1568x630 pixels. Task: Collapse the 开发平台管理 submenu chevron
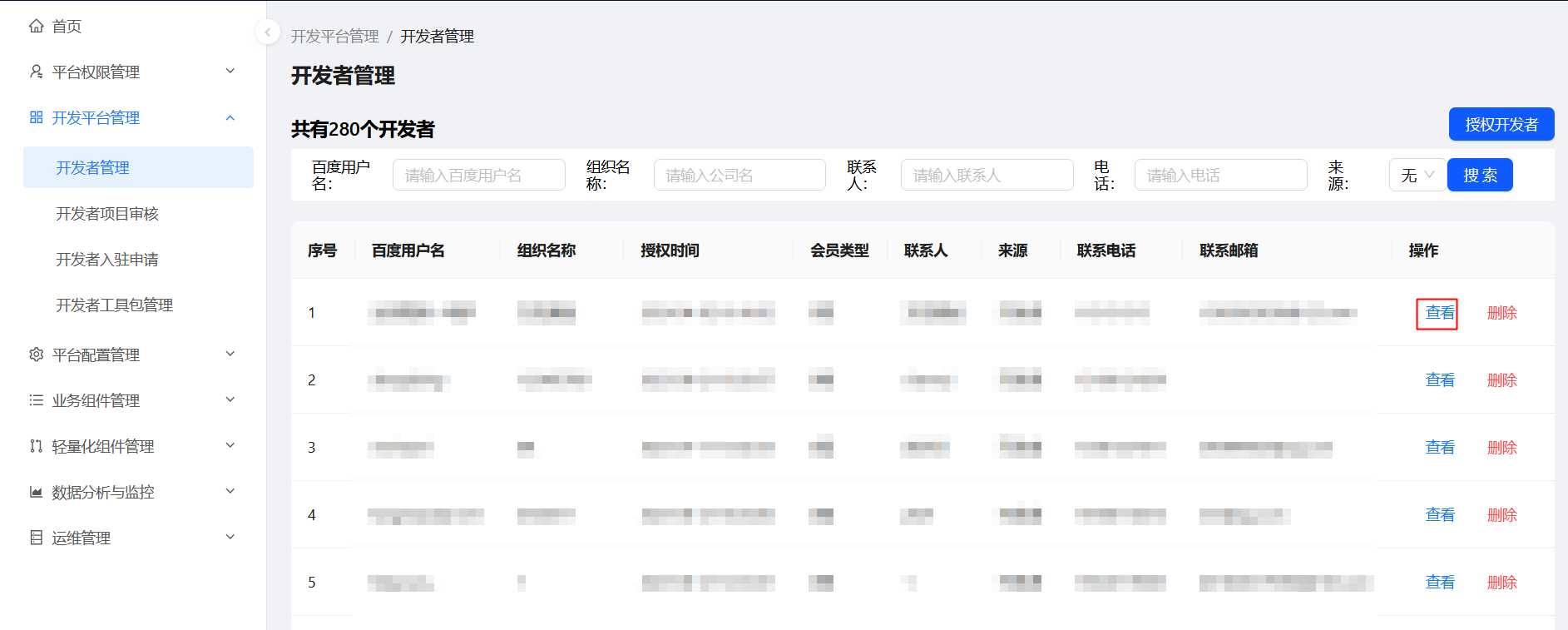pyautogui.click(x=230, y=118)
